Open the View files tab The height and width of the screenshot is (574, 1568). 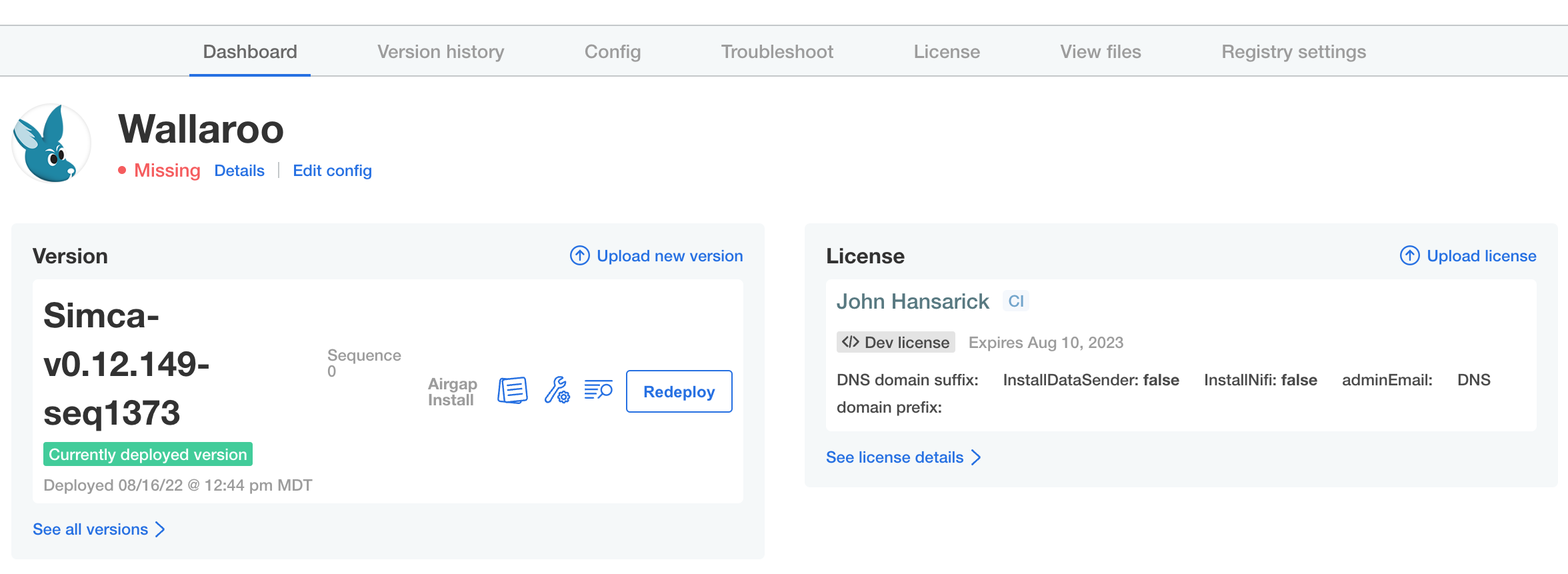pyautogui.click(x=1101, y=52)
